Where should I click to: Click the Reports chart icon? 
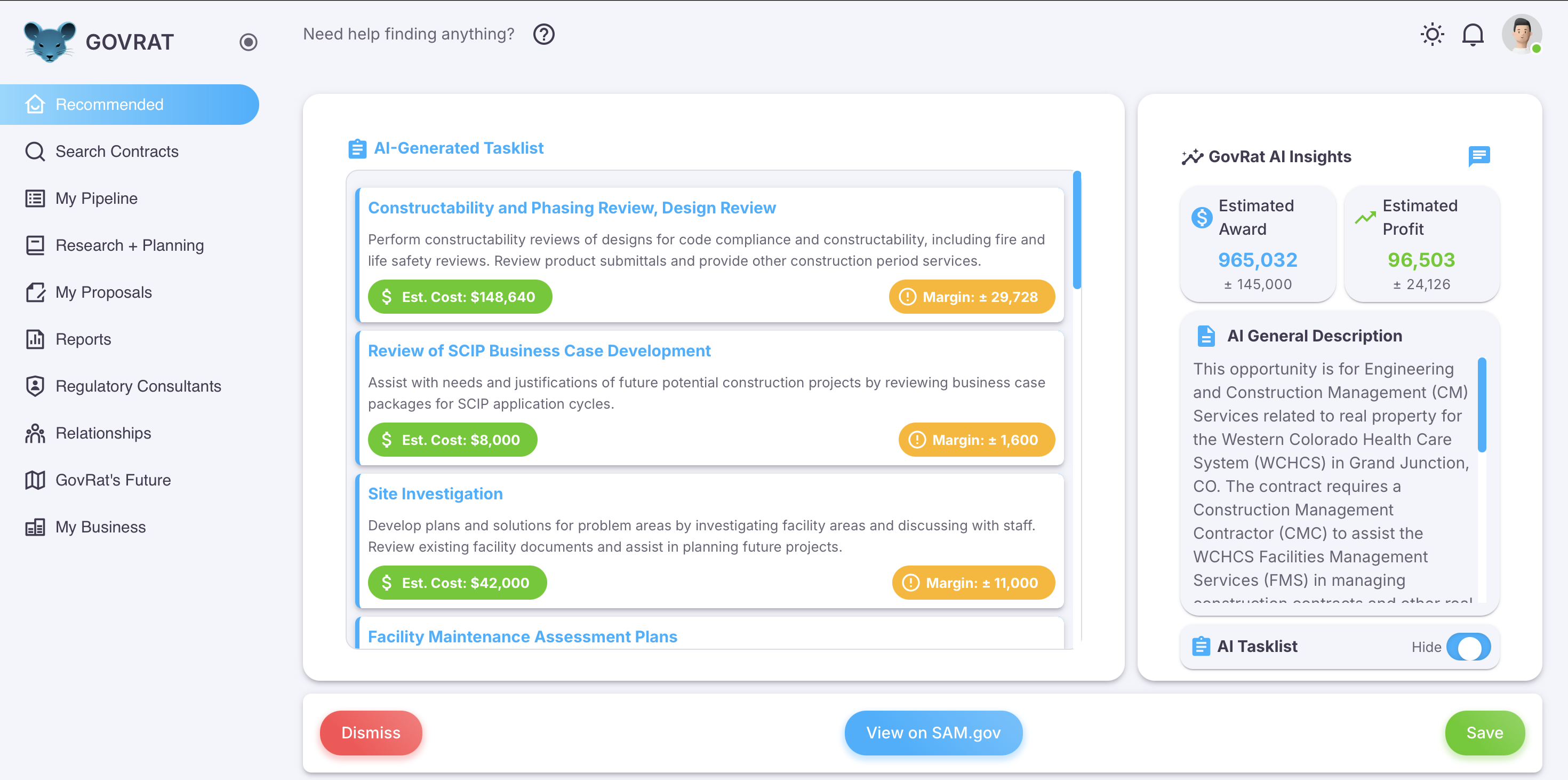click(35, 339)
